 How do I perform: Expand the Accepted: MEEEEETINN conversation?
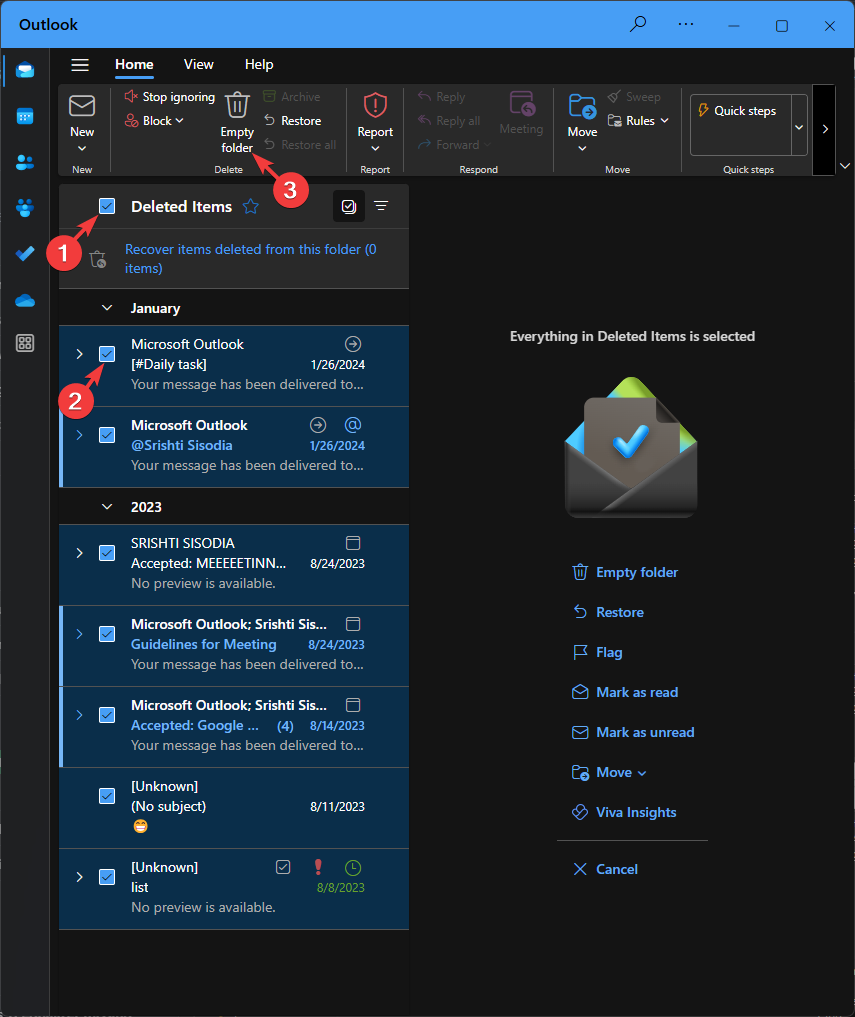tap(79, 553)
